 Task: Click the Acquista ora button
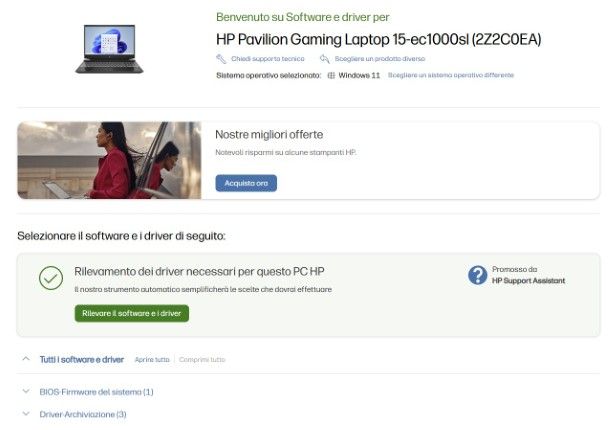[x=246, y=183]
